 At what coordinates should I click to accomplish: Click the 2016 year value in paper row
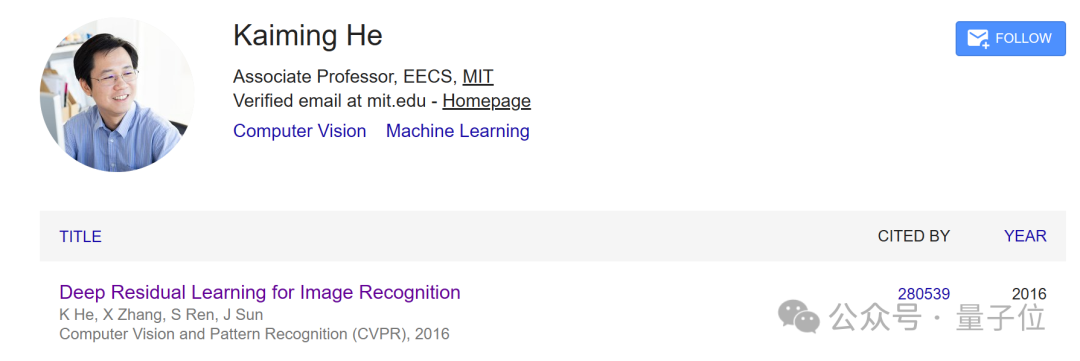pyautogui.click(x=1029, y=294)
